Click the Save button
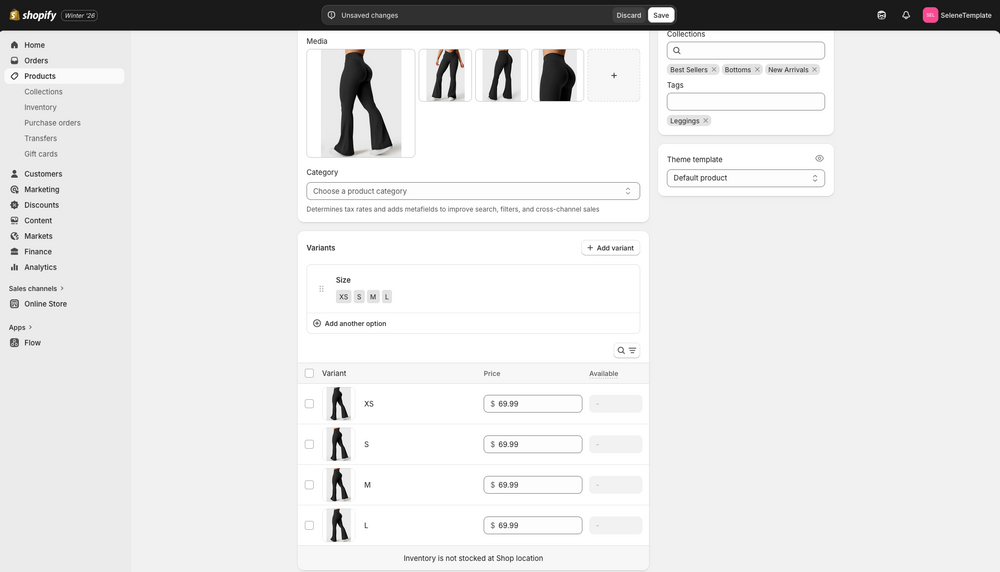The image size is (1000, 572). pos(661,15)
